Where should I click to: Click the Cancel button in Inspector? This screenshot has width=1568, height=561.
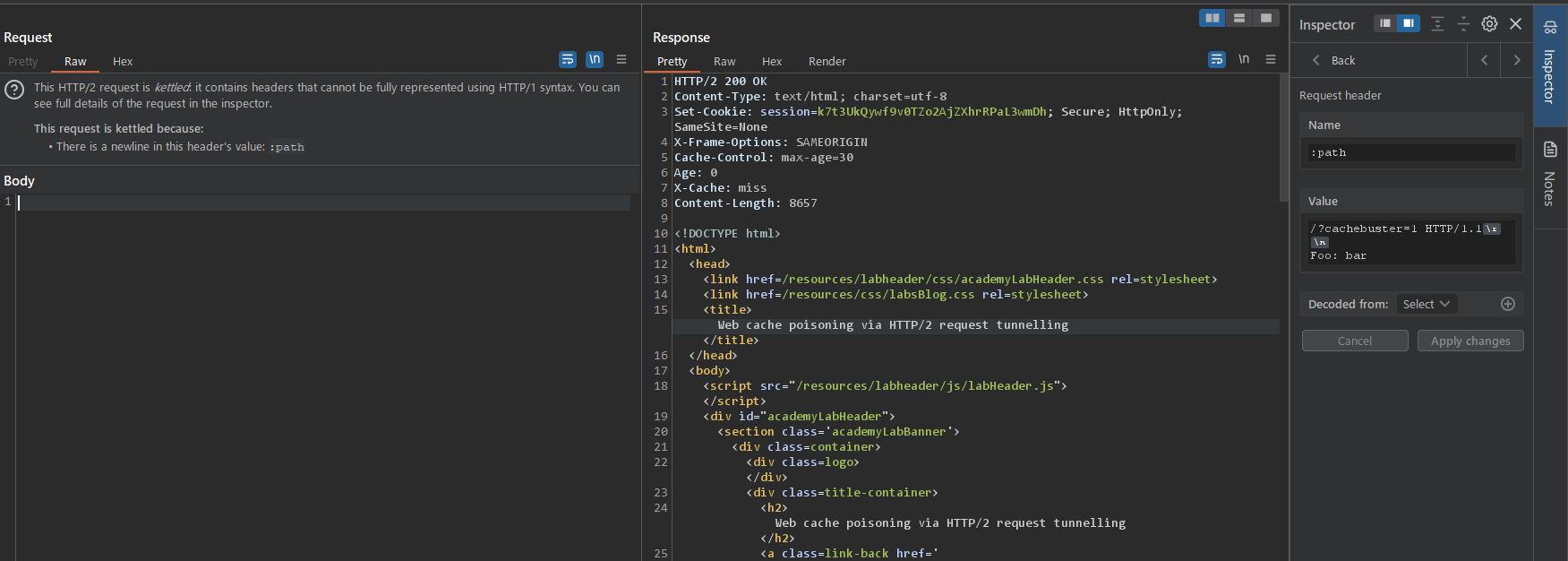click(x=1355, y=341)
